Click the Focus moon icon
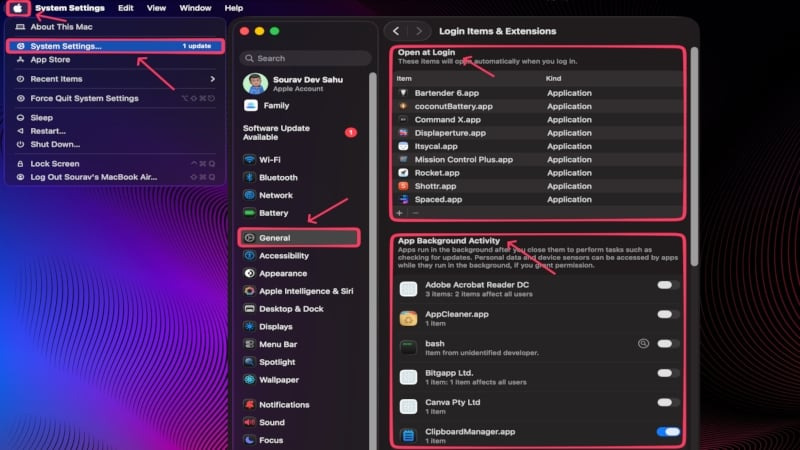 coord(249,440)
